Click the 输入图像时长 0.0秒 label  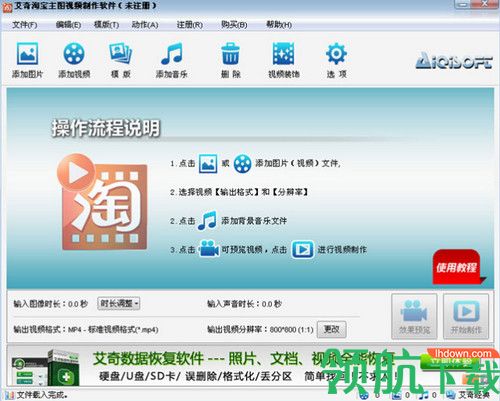[x=50, y=304]
